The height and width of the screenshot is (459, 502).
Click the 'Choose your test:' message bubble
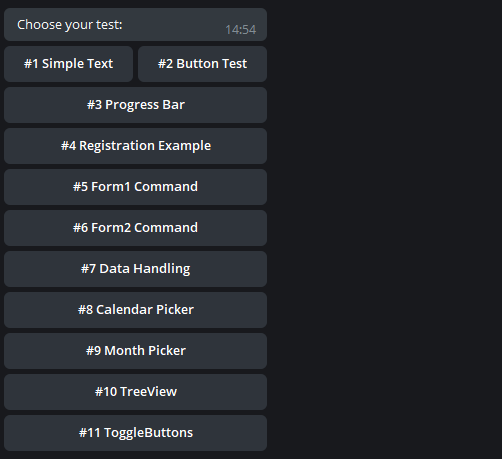pos(135,25)
